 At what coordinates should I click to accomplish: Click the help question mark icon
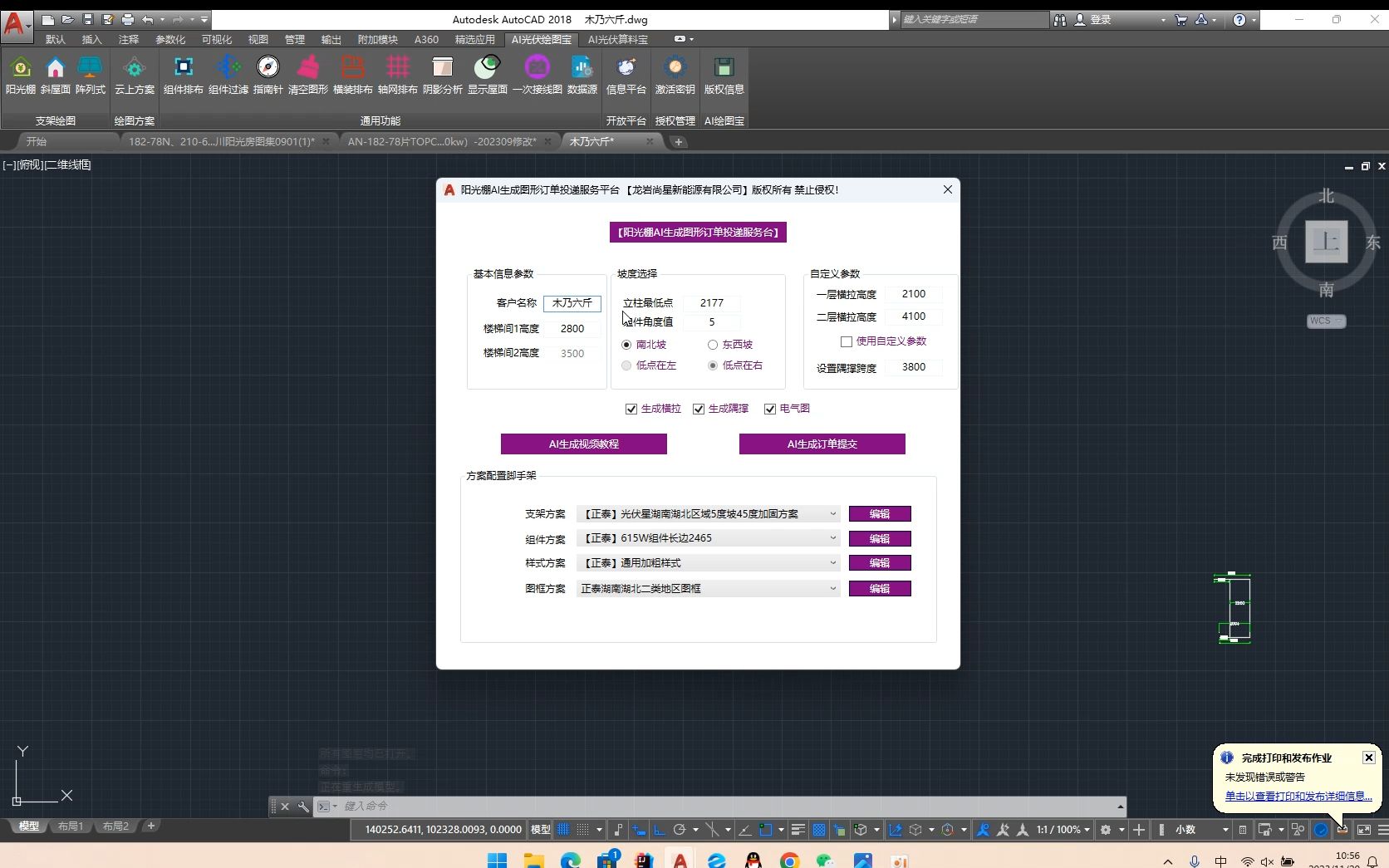point(1239,19)
